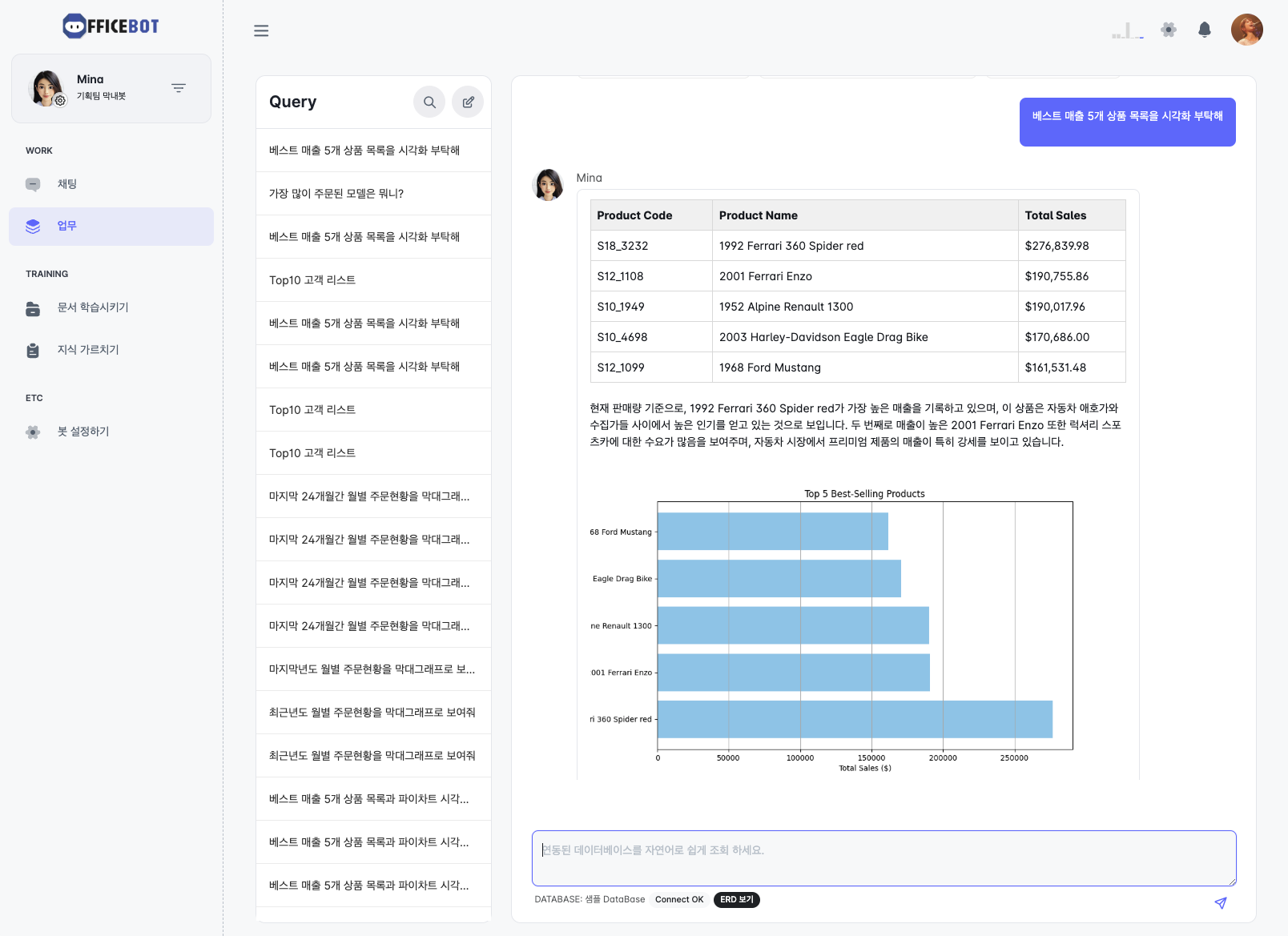Click Mina's avatar in the chat reply

[x=548, y=184]
